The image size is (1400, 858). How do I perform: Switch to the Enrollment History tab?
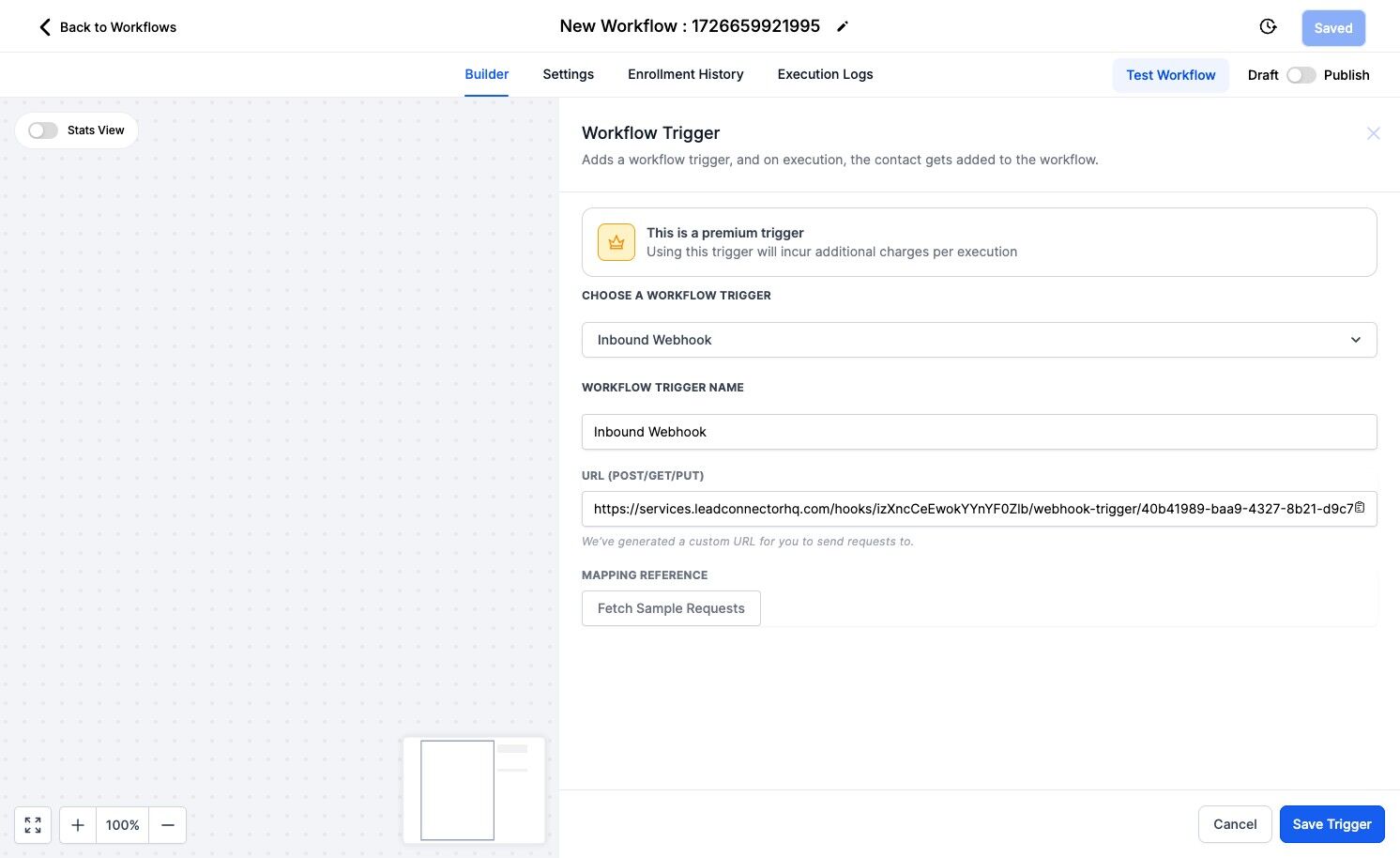point(685,74)
